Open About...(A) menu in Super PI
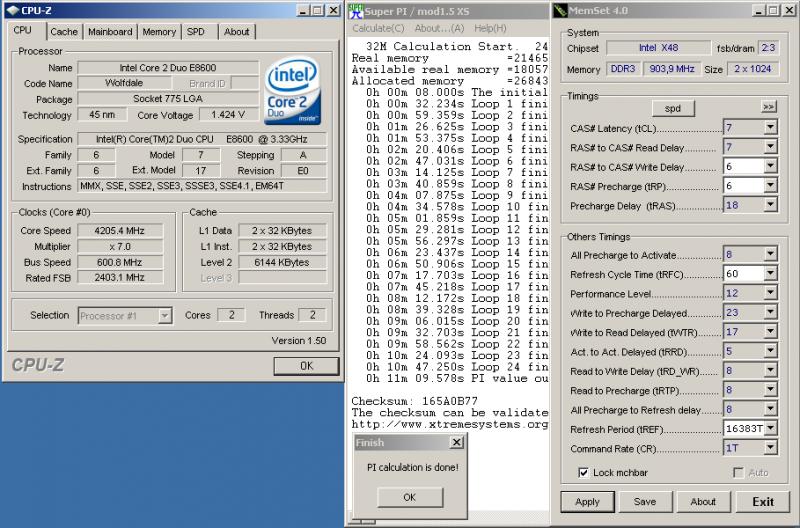 (439, 28)
